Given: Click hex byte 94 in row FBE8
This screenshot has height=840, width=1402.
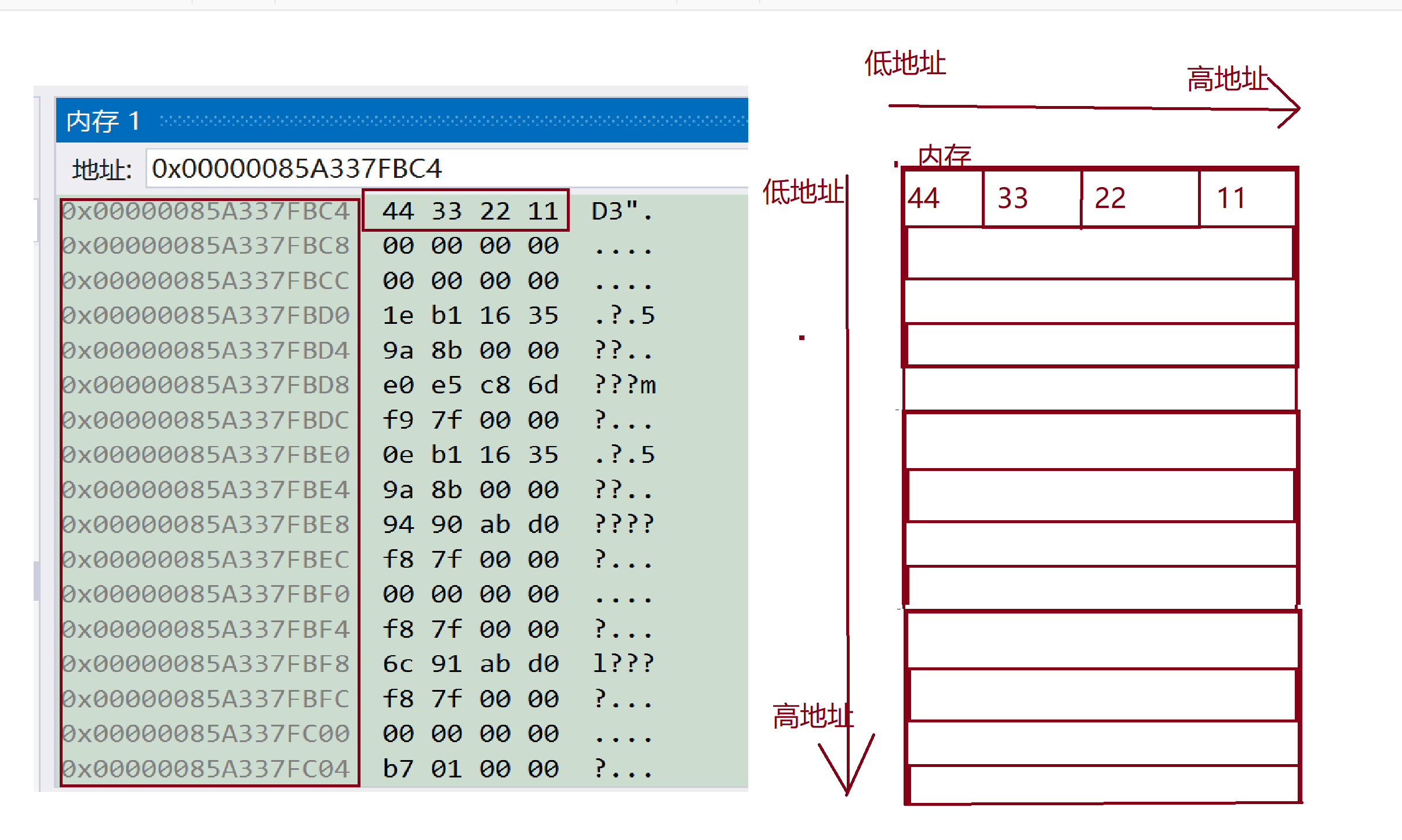Looking at the screenshot, I should (x=398, y=525).
